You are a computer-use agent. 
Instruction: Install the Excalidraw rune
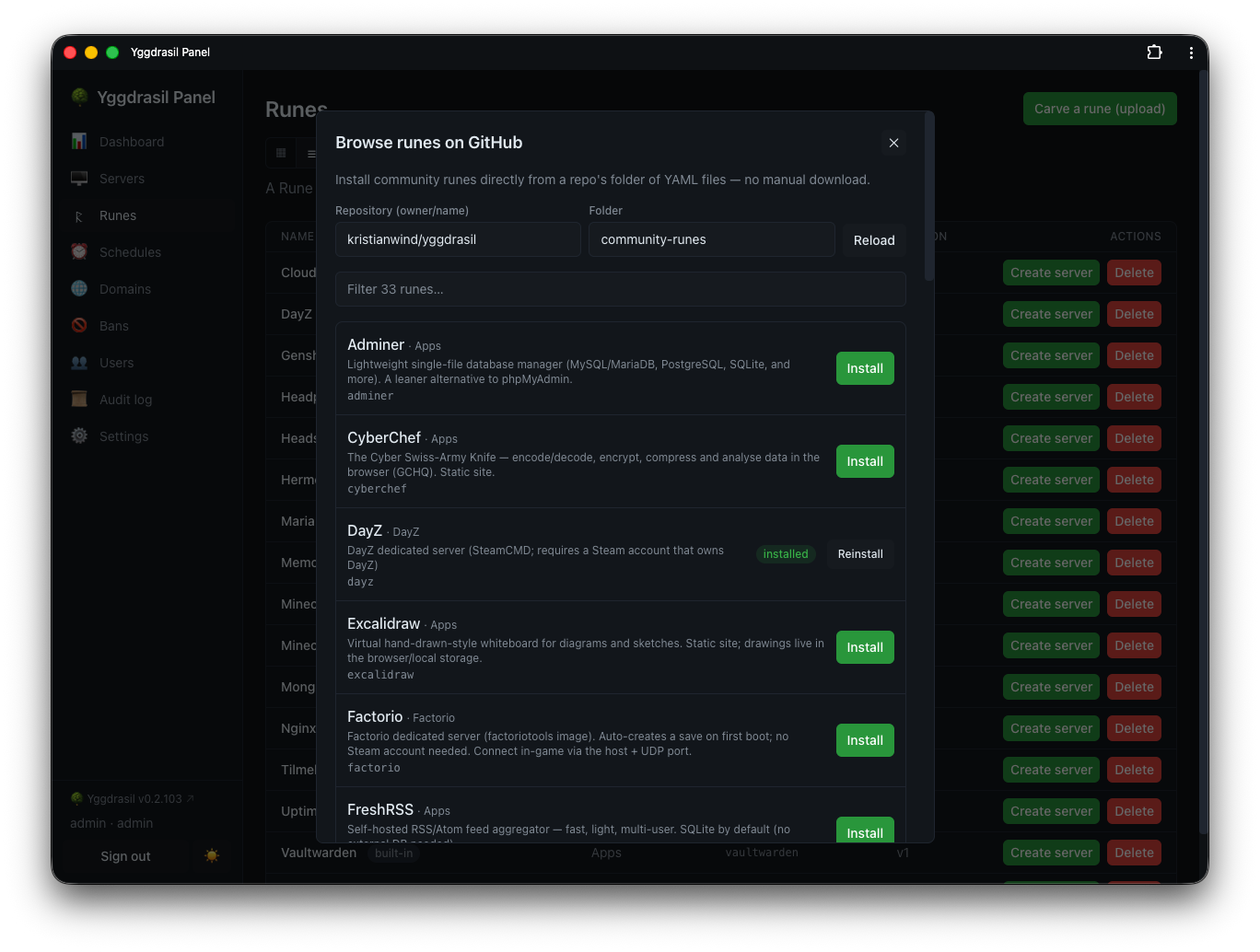click(865, 647)
